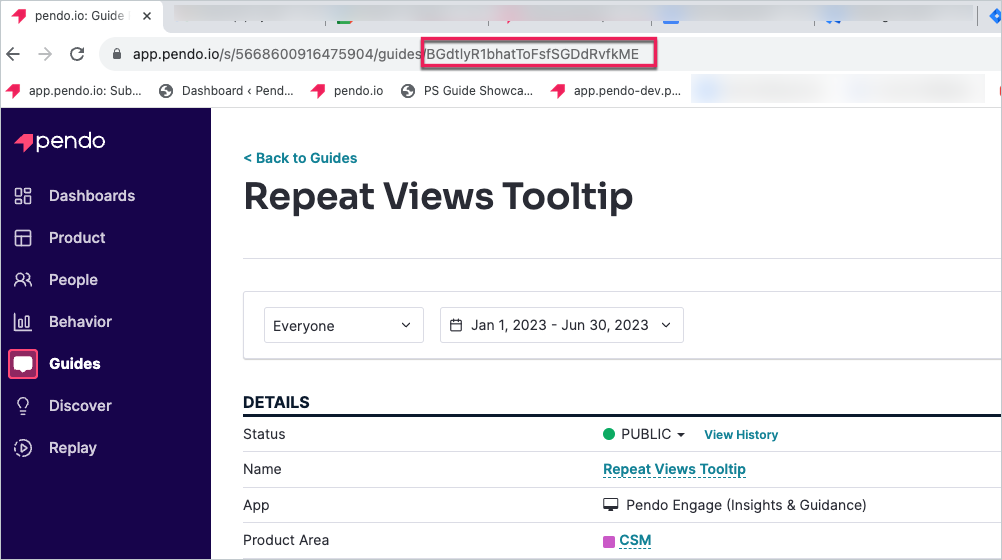
Task: Click the Product sidebar icon
Action: tap(23, 238)
